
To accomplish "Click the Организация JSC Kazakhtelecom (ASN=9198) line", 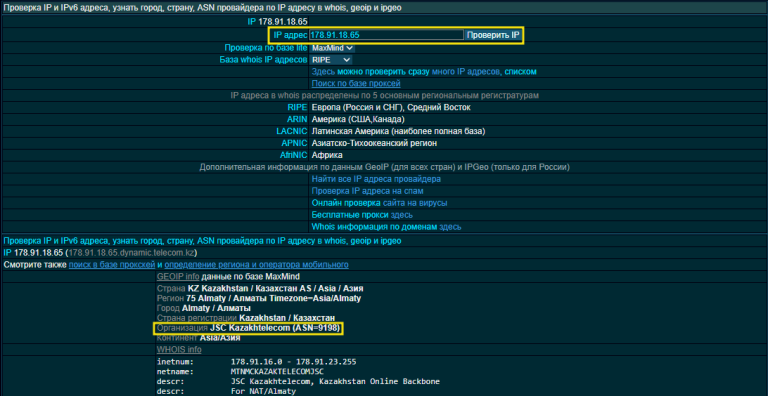I will [x=248, y=328].
